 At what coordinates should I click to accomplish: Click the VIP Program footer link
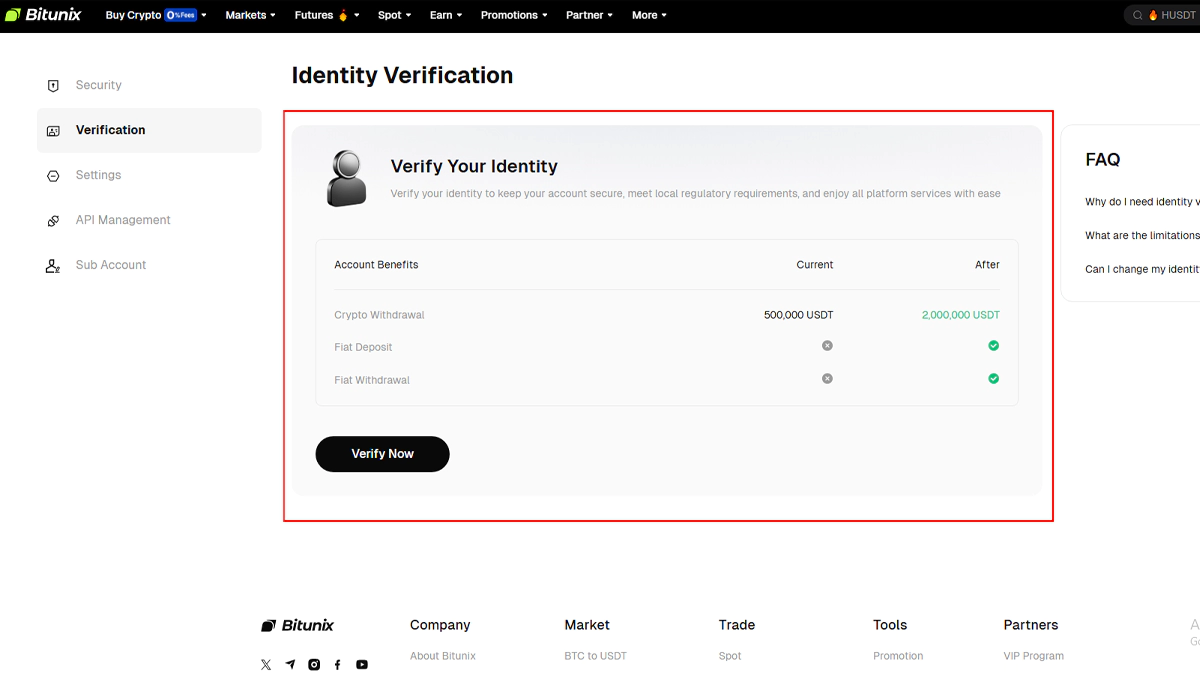[1033, 656]
